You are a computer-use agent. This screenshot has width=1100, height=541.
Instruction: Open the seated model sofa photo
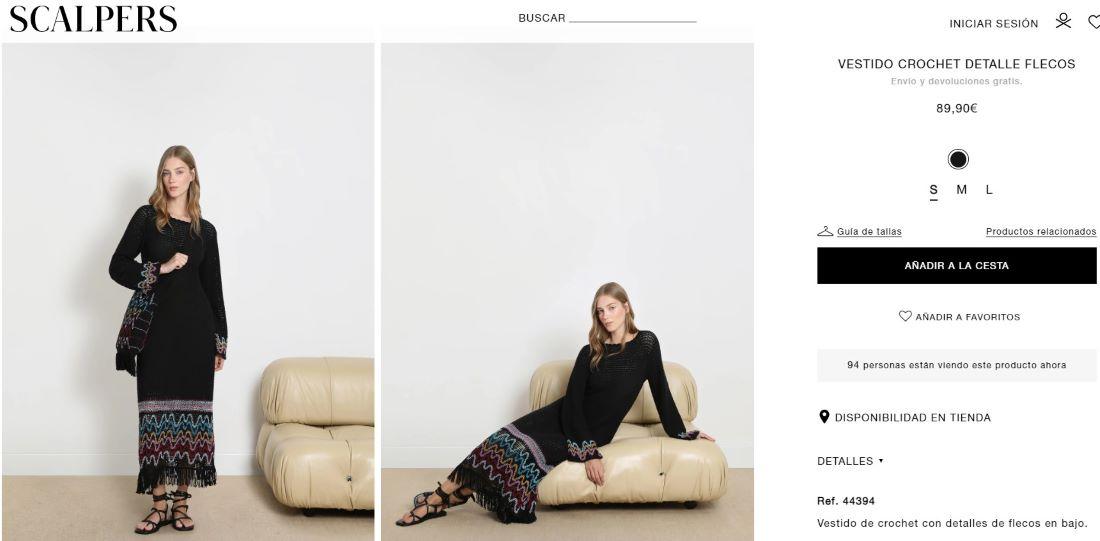pyautogui.click(x=568, y=291)
